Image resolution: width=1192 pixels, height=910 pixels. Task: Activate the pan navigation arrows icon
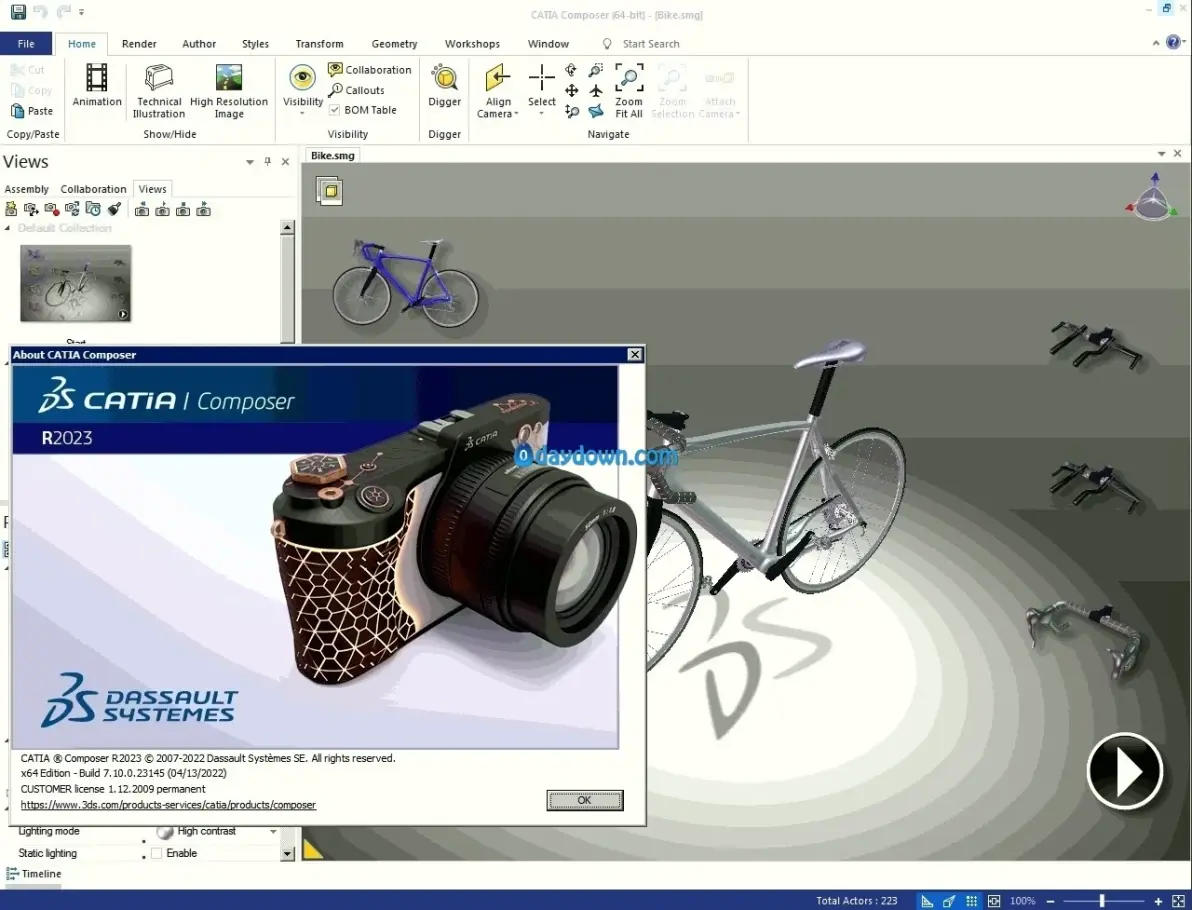(x=571, y=91)
